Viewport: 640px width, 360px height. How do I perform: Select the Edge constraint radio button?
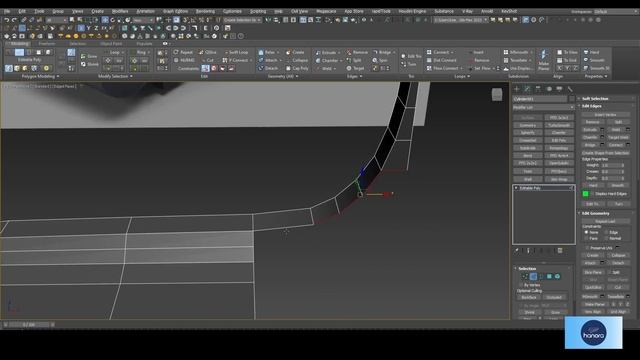[606, 232]
